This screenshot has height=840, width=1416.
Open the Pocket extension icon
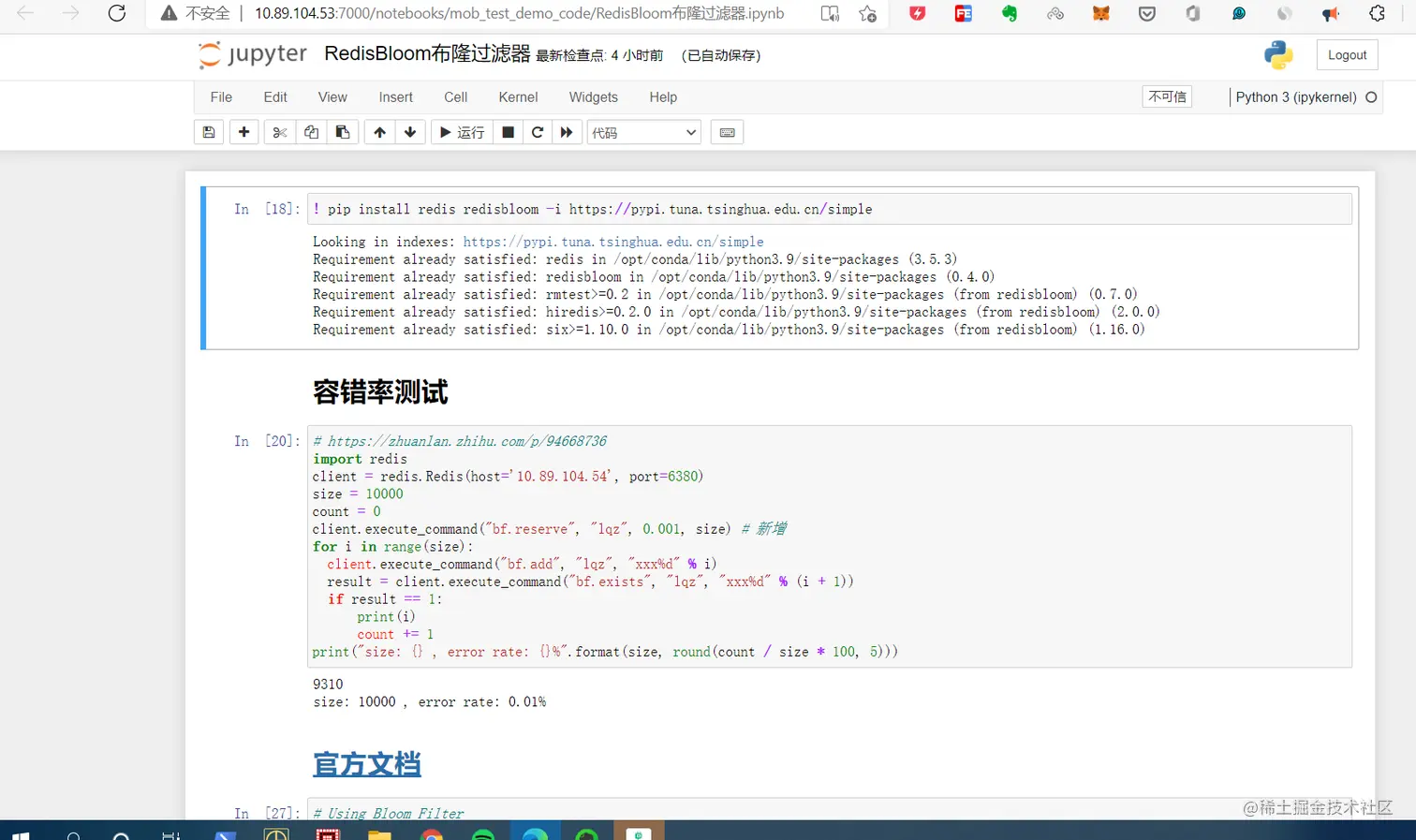pos(1146,13)
